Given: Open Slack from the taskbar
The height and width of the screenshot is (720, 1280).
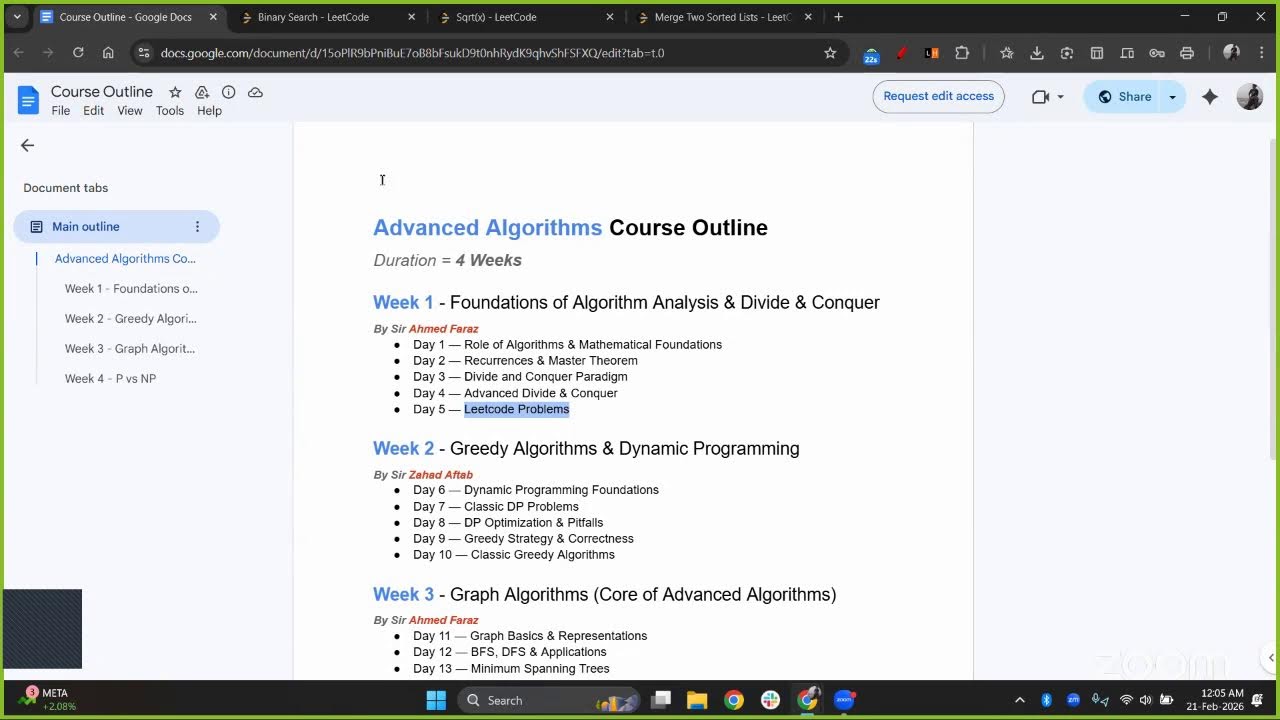Looking at the screenshot, I should [x=771, y=700].
